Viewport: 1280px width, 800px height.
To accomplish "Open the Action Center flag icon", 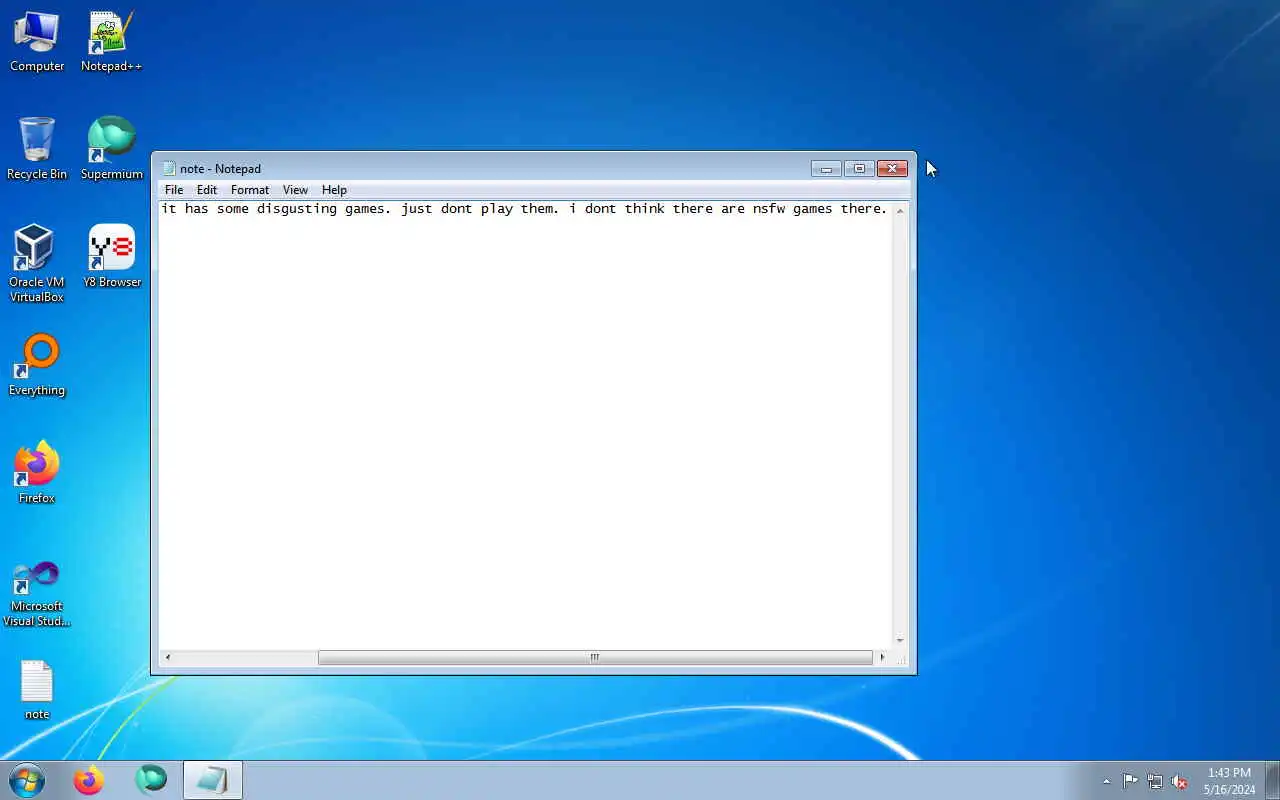I will [x=1130, y=781].
